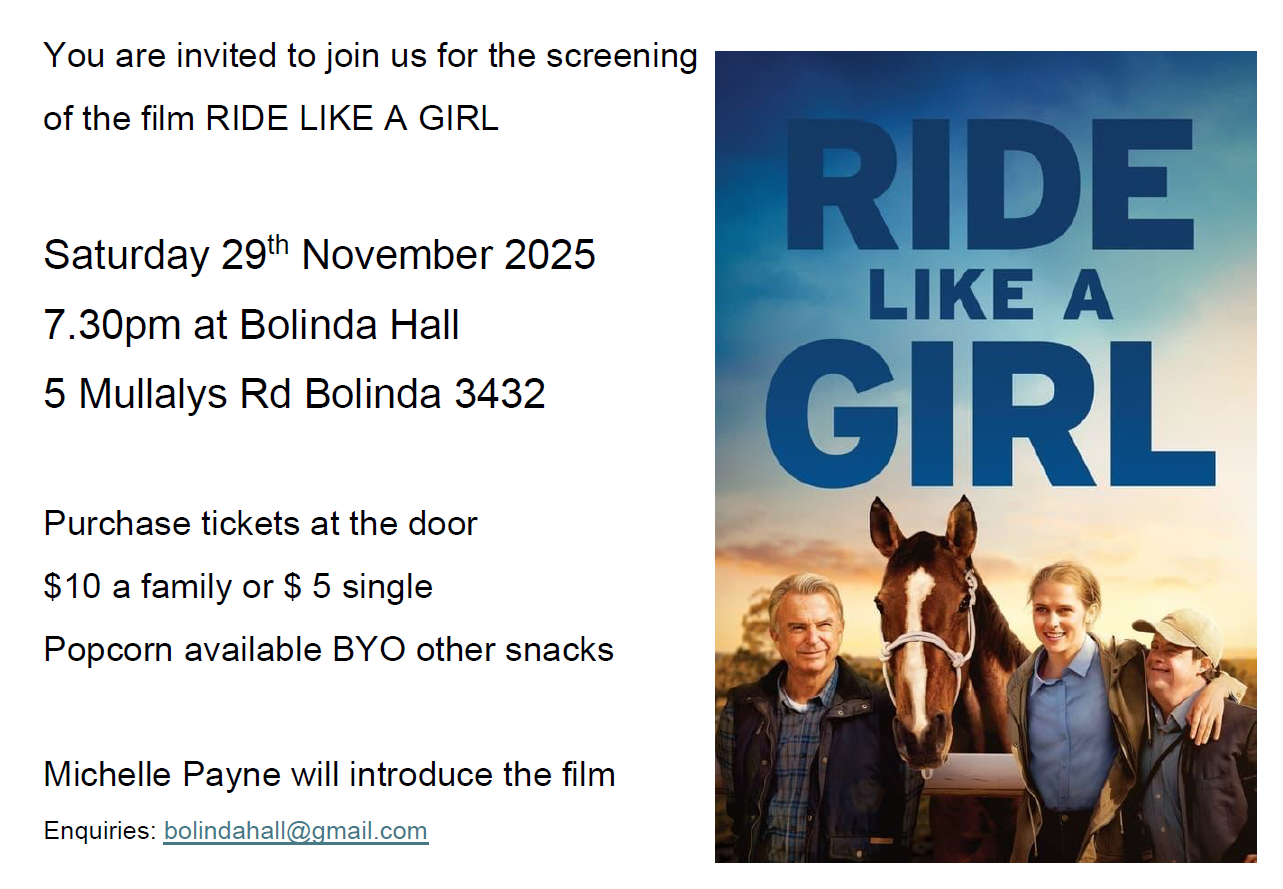
Task: Click the 'Popcorn available BYO other snacks' line
Action: point(328,649)
